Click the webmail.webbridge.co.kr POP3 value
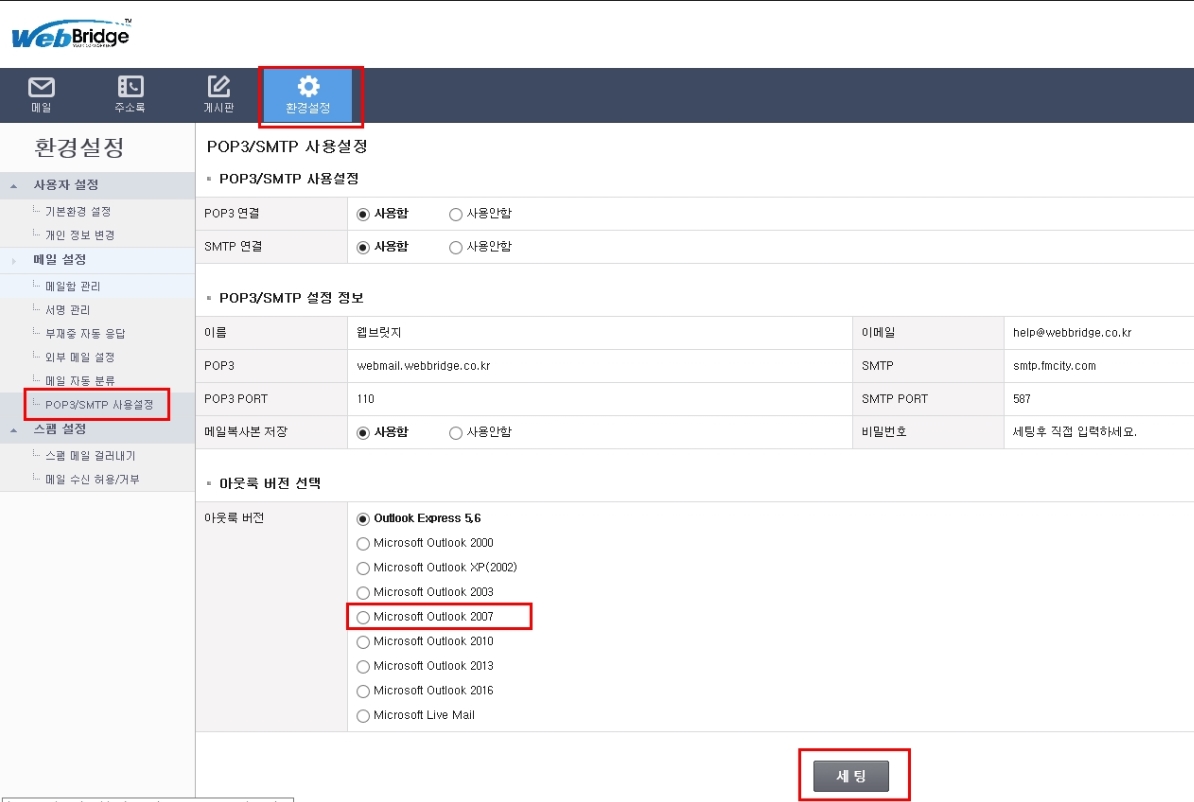 [x=423, y=366]
